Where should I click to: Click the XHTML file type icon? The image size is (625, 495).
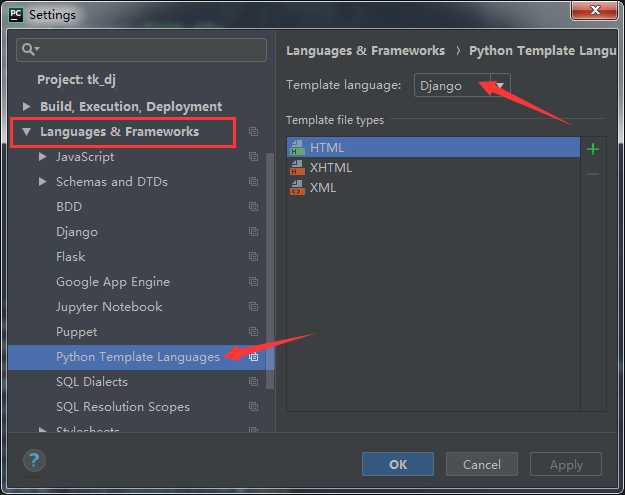[x=297, y=168]
